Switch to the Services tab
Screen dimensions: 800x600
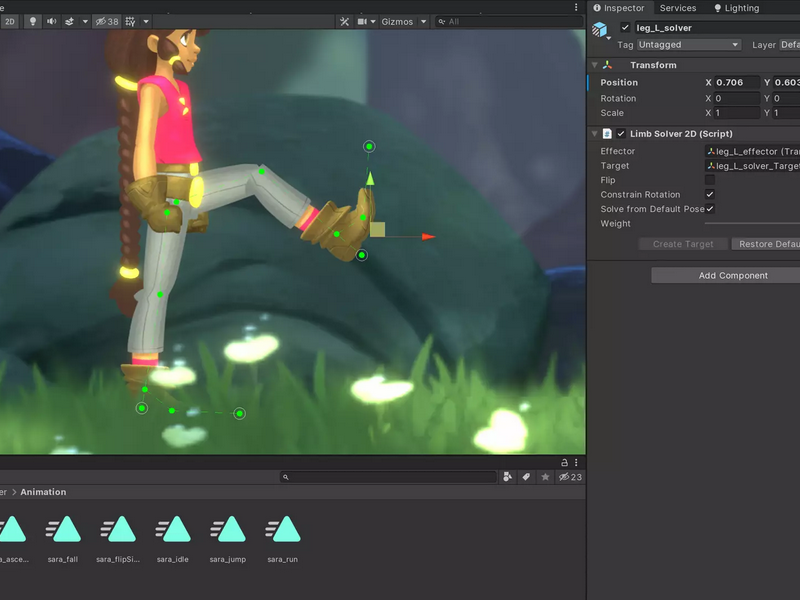(x=678, y=8)
